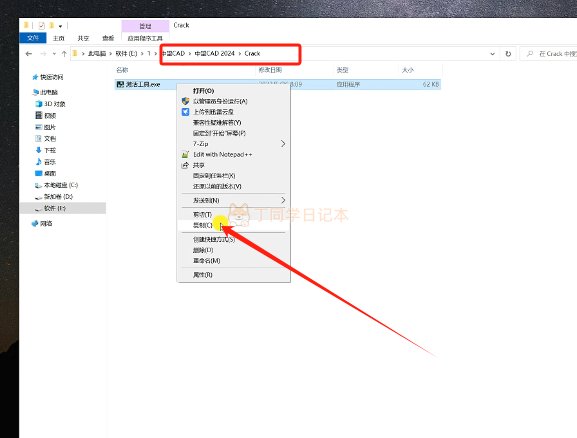This screenshot has height=438, width=577.
Task: Click the administrator shield icon in the menu
Action: click(185, 101)
